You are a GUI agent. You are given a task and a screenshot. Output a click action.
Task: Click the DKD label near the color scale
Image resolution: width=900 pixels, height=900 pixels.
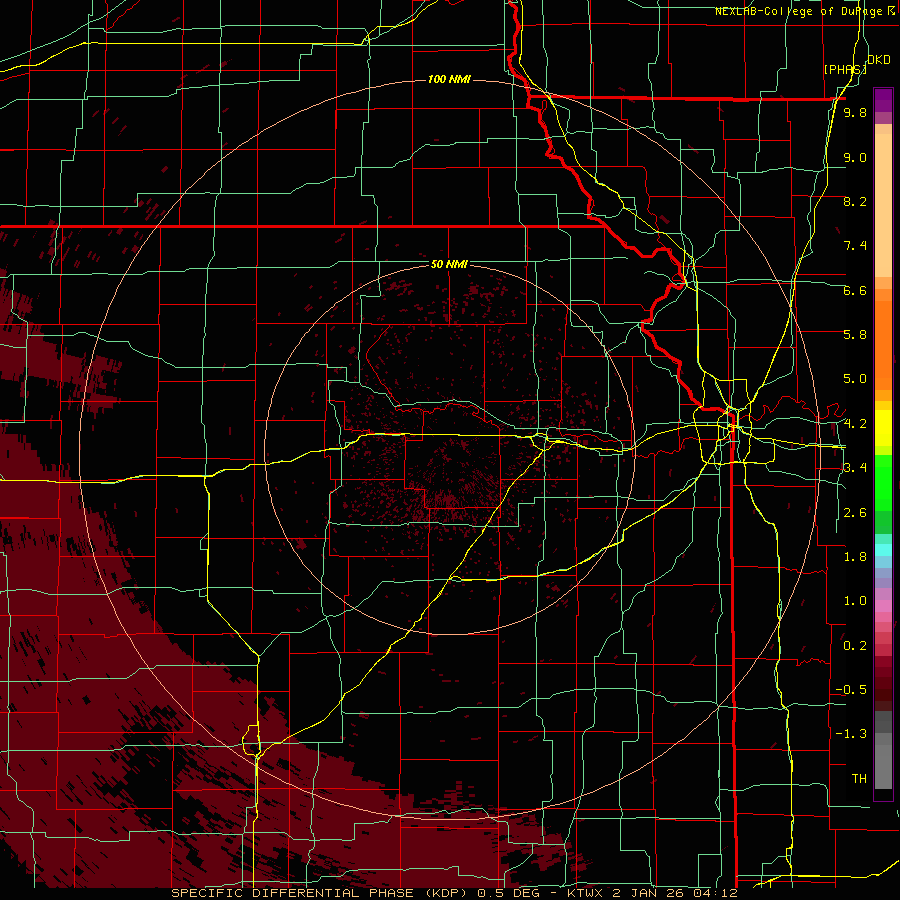(879, 60)
